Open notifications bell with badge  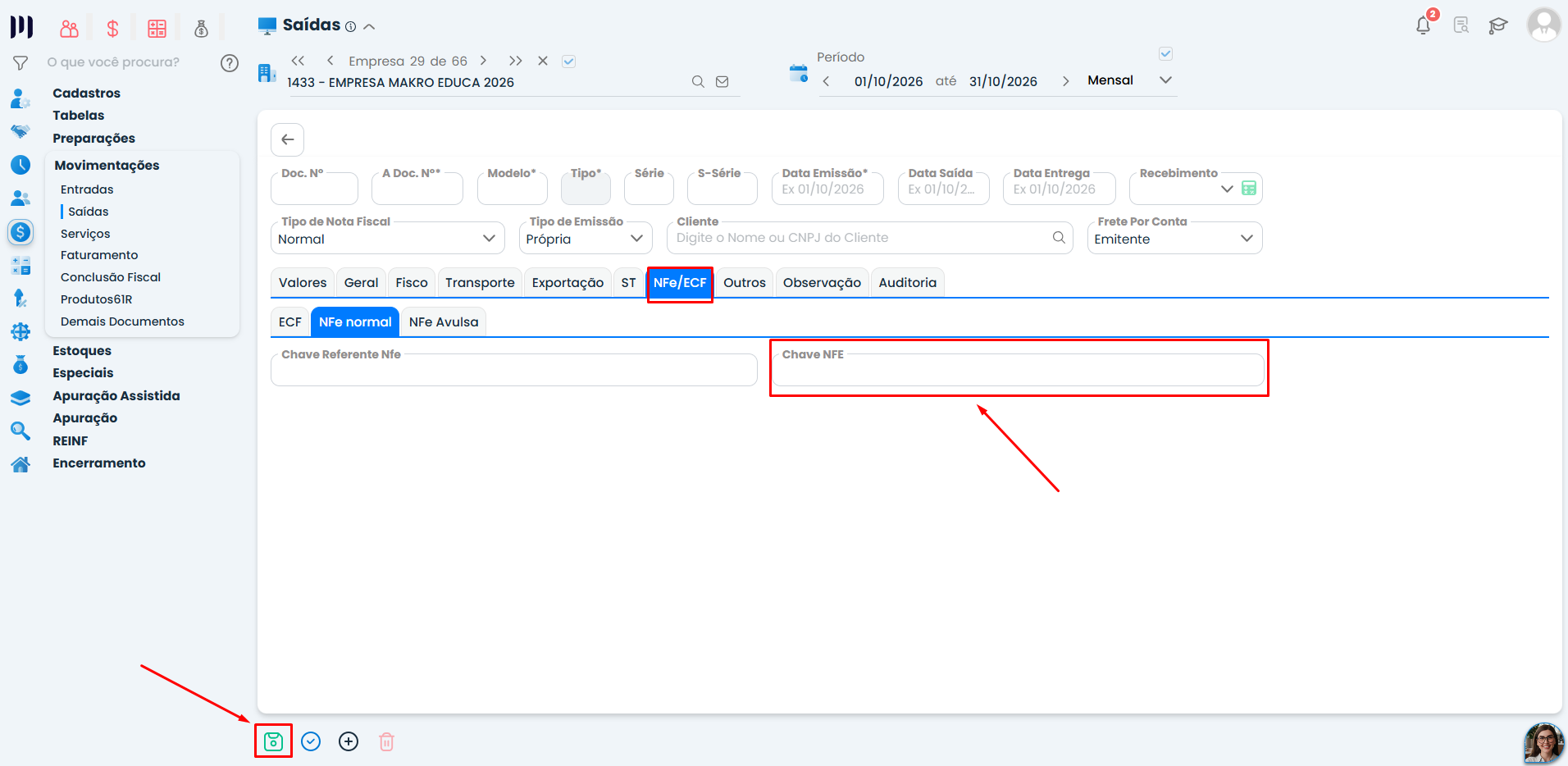coord(1424,25)
